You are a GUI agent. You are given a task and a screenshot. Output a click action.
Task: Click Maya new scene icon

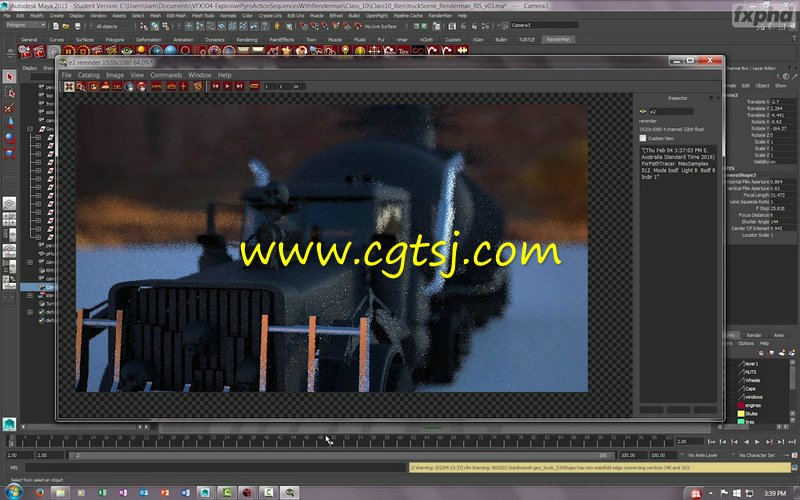click(x=56, y=26)
